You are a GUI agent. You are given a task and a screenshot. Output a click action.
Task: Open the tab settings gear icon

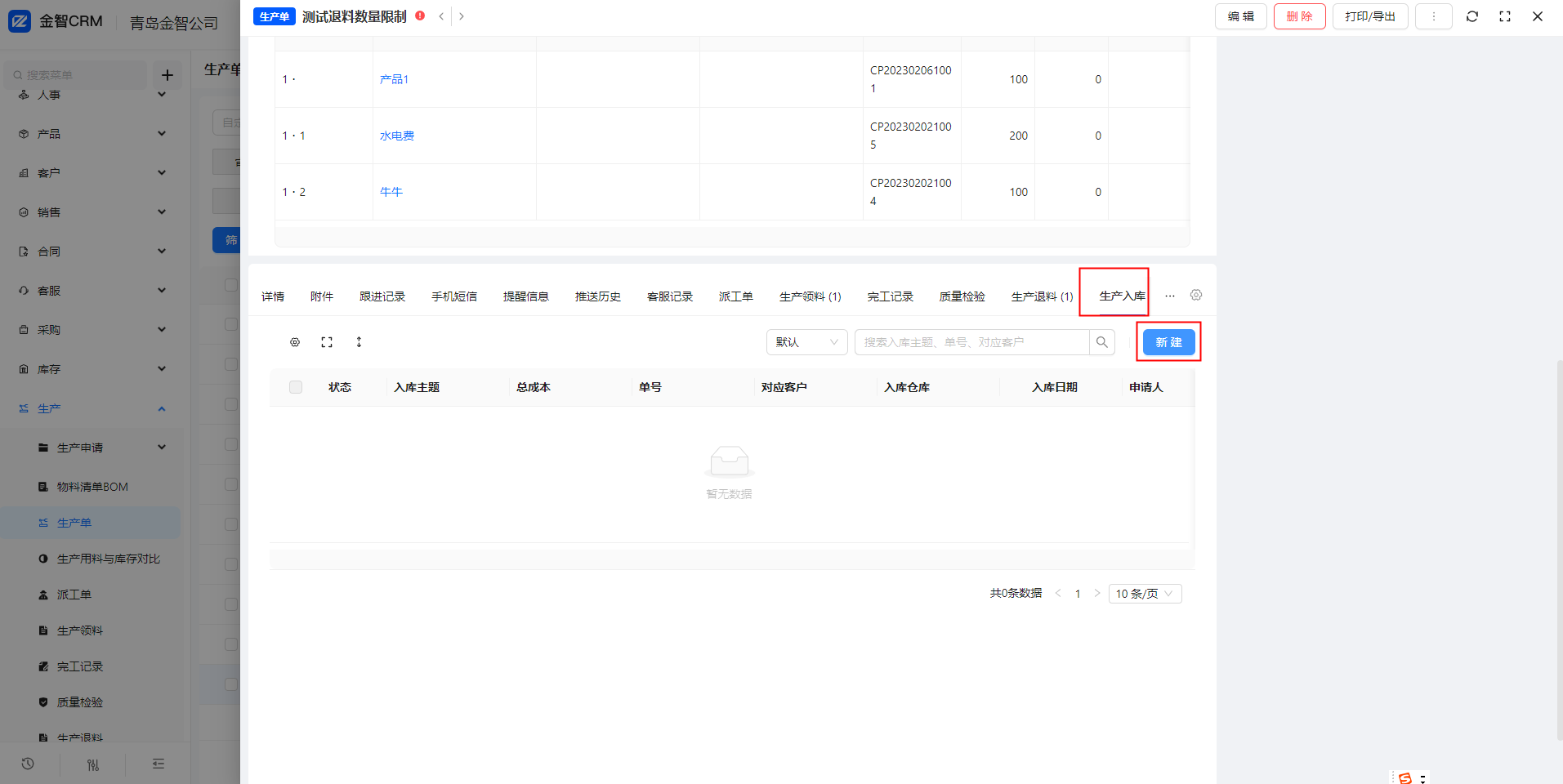pyautogui.click(x=1196, y=295)
